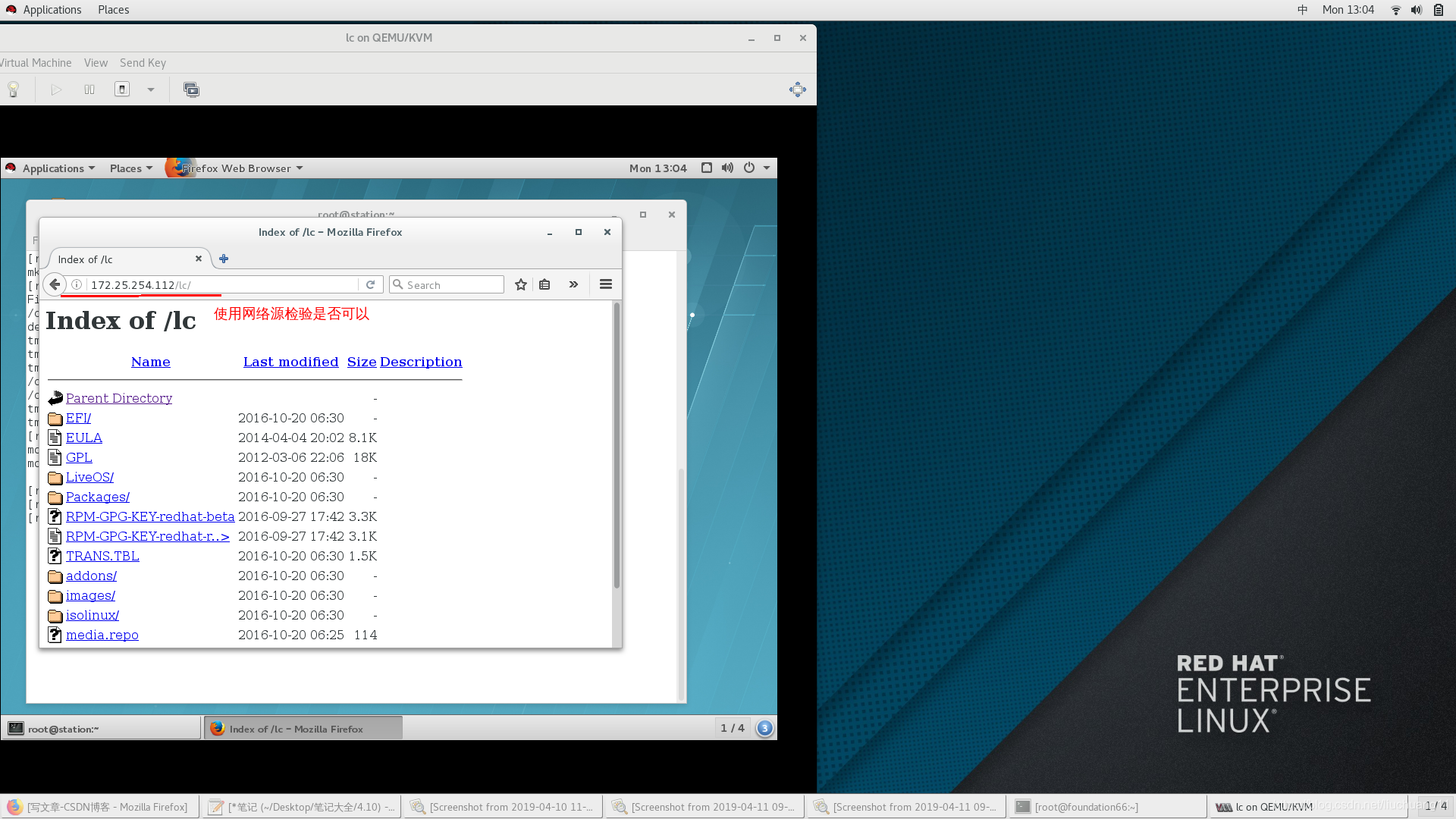1456x819 pixels.
Task: Click guest workspace switcher '1 / 4'
Action: (733, 728)
